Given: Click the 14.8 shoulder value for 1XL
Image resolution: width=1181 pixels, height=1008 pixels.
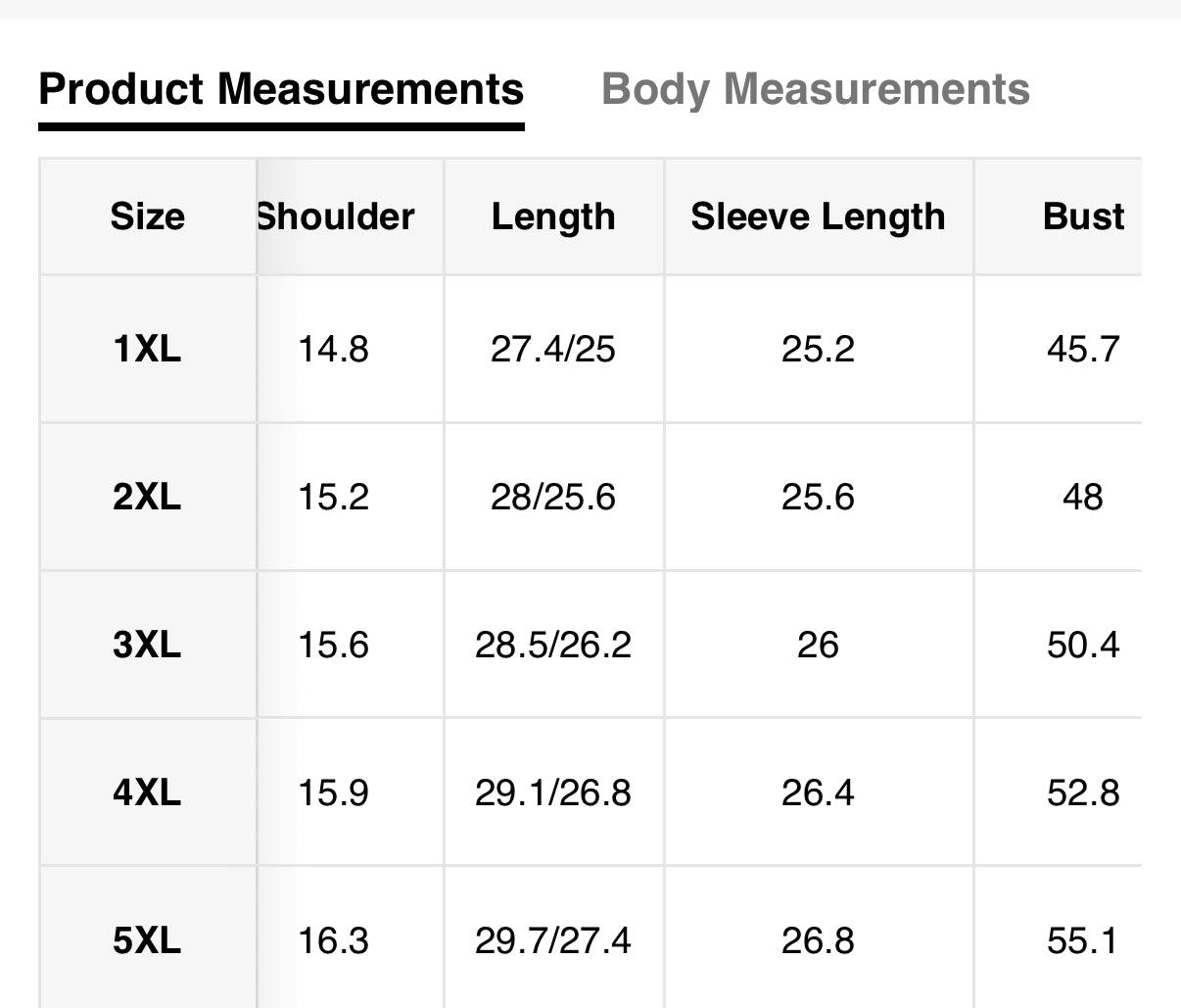Looking at the screenshot, I should 333,349.
